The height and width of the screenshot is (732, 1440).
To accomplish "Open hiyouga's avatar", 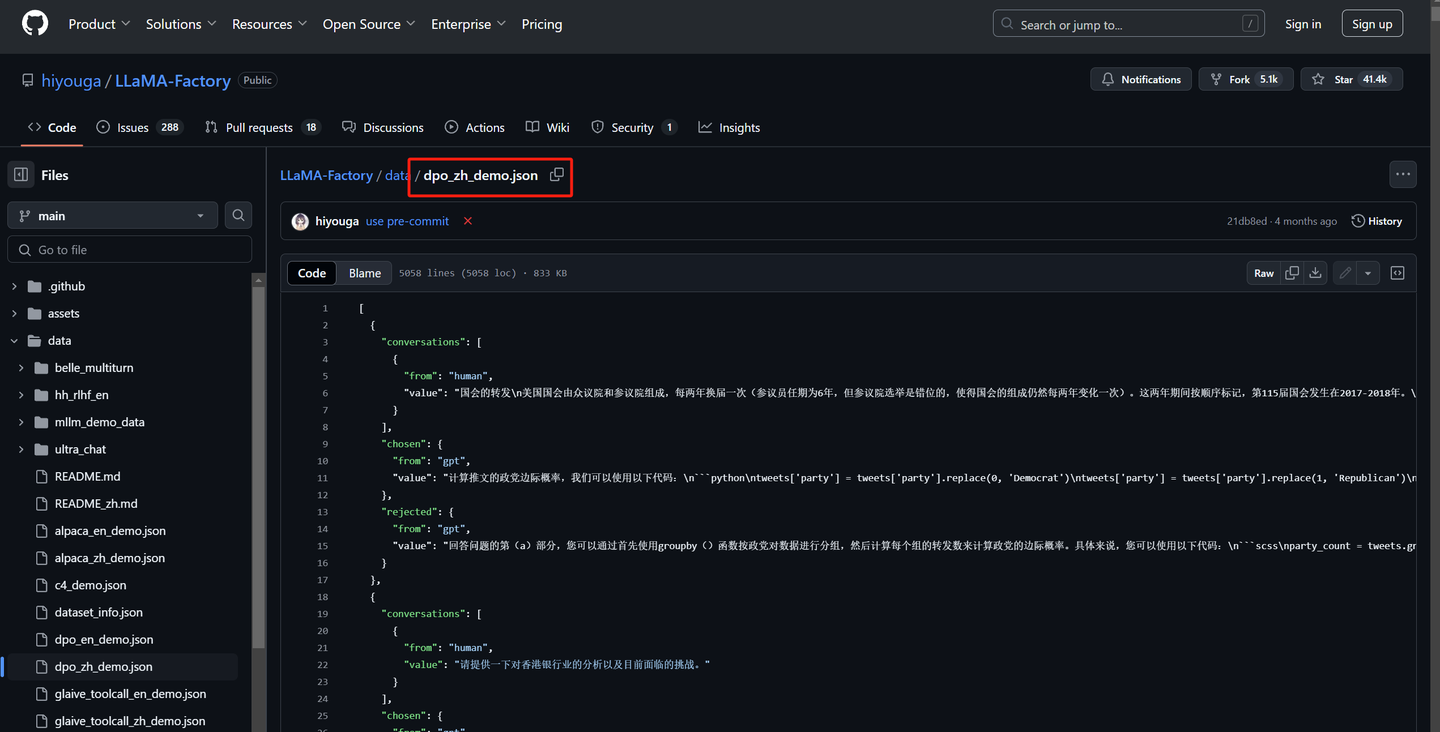I will click(x=300, y=221).
